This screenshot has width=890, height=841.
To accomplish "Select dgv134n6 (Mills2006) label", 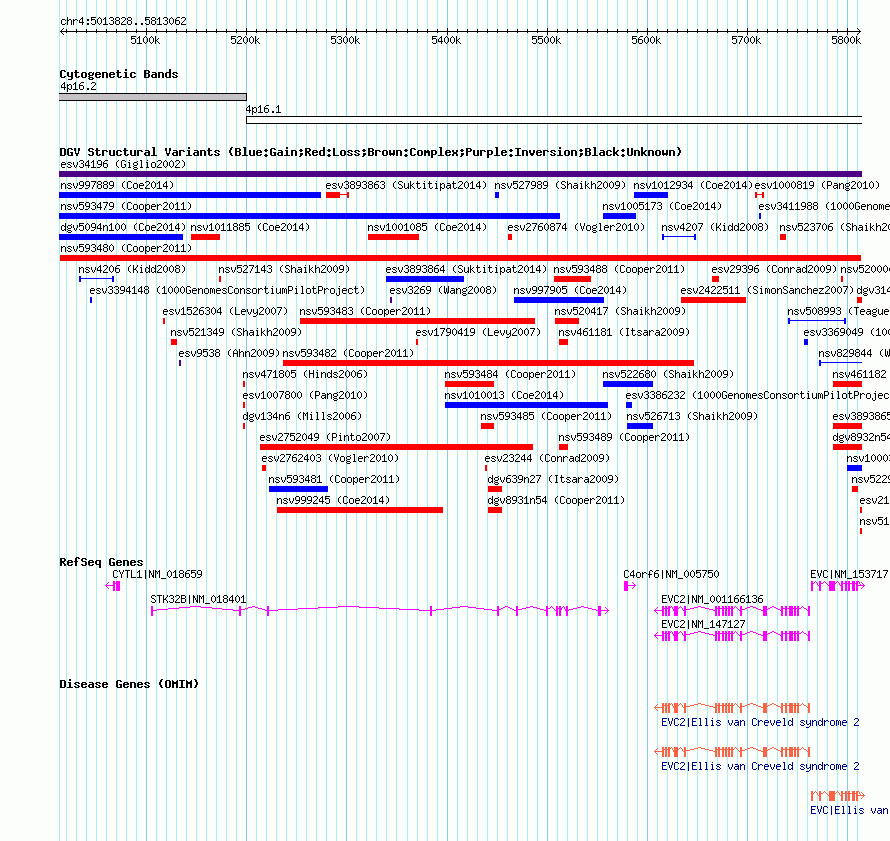I will (302, 416).
